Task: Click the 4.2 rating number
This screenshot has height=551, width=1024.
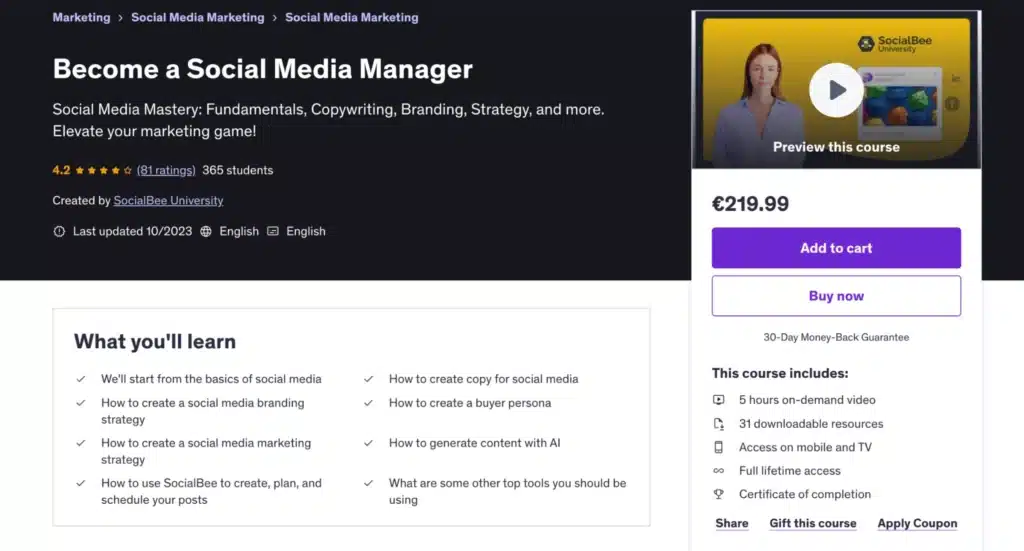Action: point(61,170)
